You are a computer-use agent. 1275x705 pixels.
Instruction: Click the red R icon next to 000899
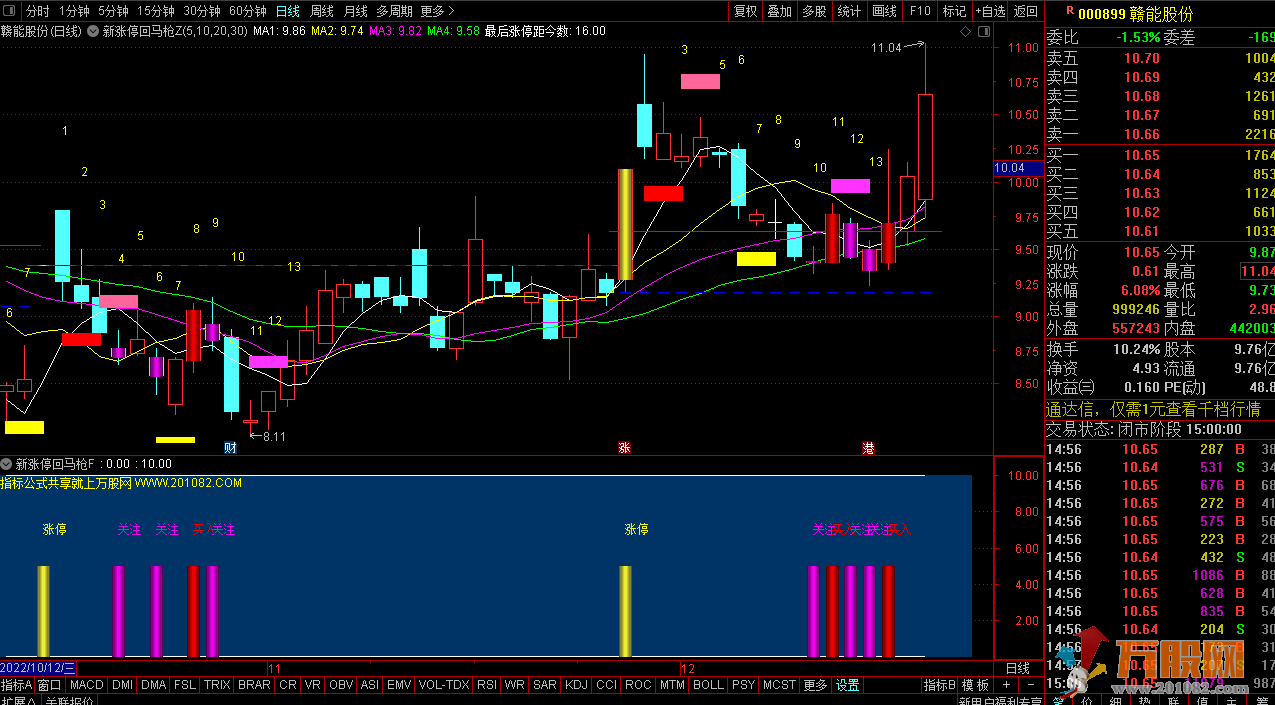(x=1070, y=12)
